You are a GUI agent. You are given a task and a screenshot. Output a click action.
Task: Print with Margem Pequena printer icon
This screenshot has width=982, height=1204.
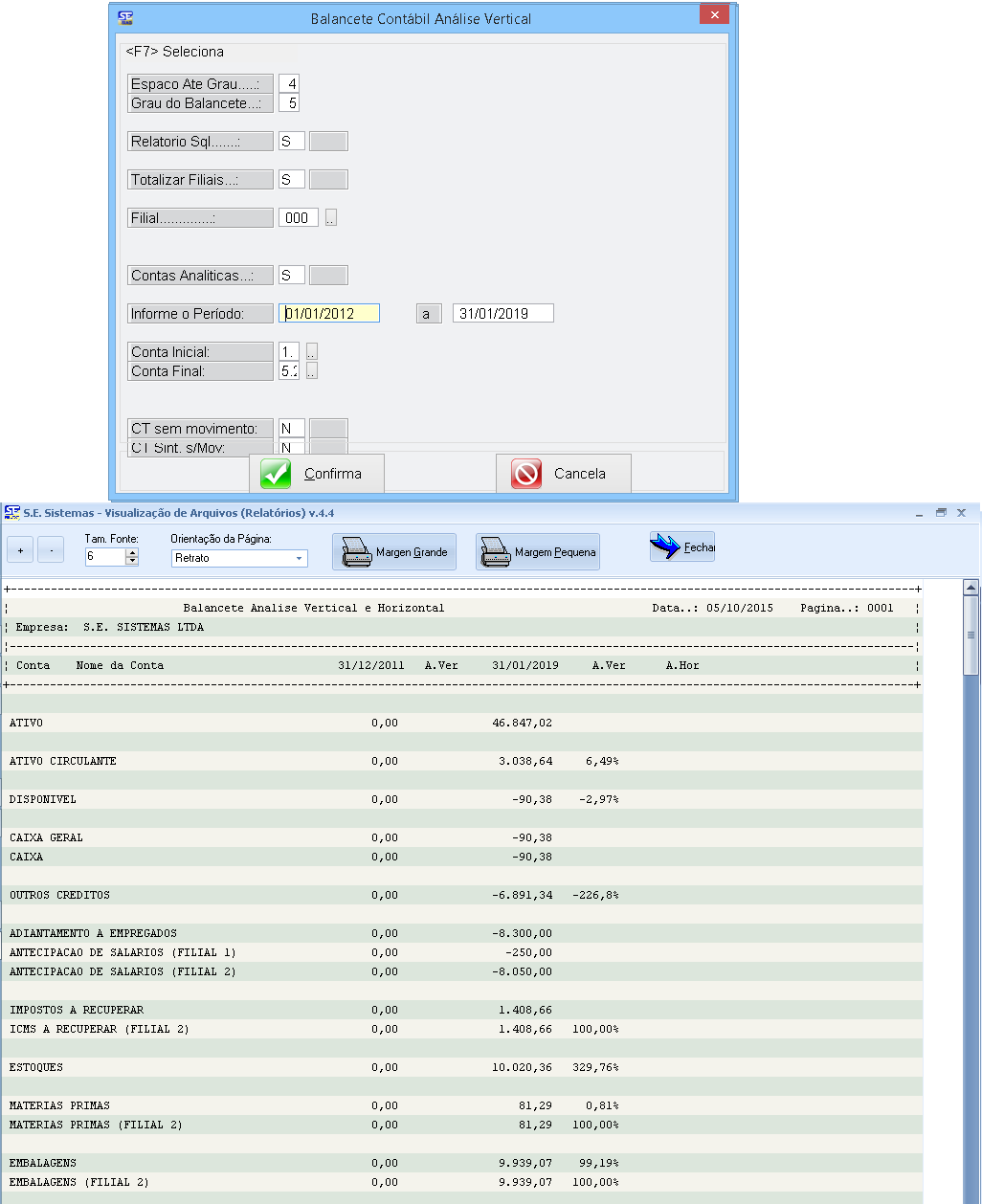[496, 552]
